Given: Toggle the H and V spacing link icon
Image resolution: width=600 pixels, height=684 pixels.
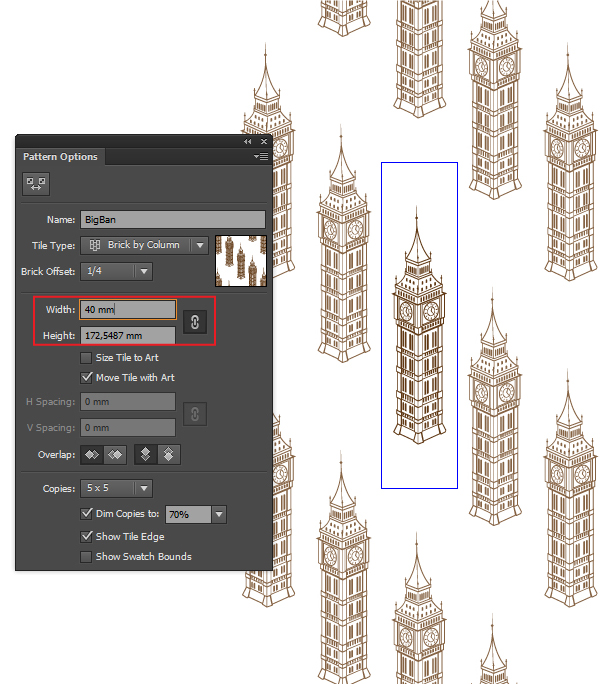Looking at the screenshot, I should [195, 414].
